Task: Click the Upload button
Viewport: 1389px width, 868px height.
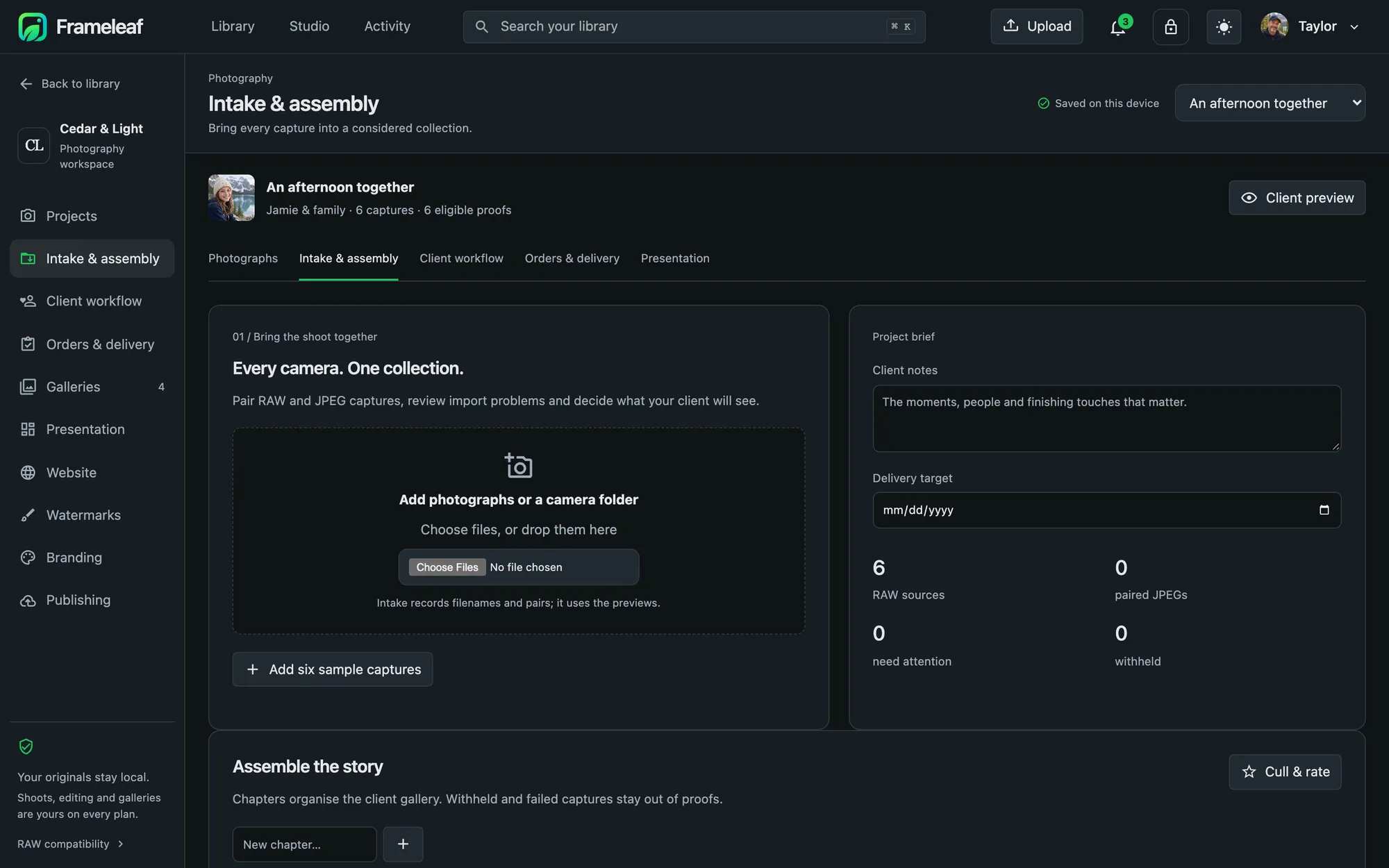Action: (x=1036, y=26)
